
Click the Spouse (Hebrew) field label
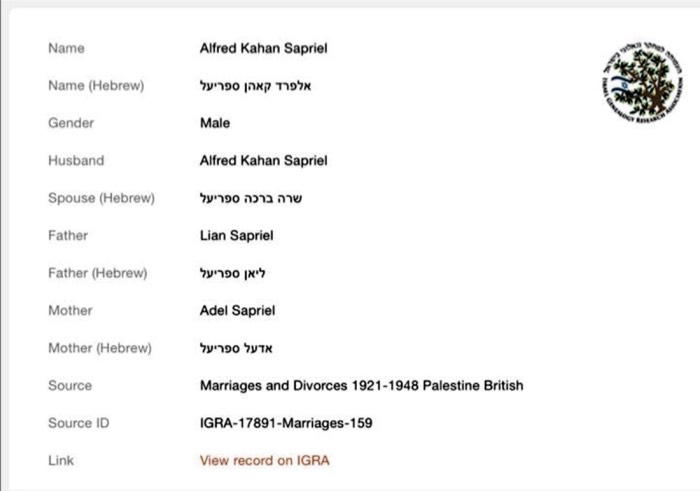point(101,198)
